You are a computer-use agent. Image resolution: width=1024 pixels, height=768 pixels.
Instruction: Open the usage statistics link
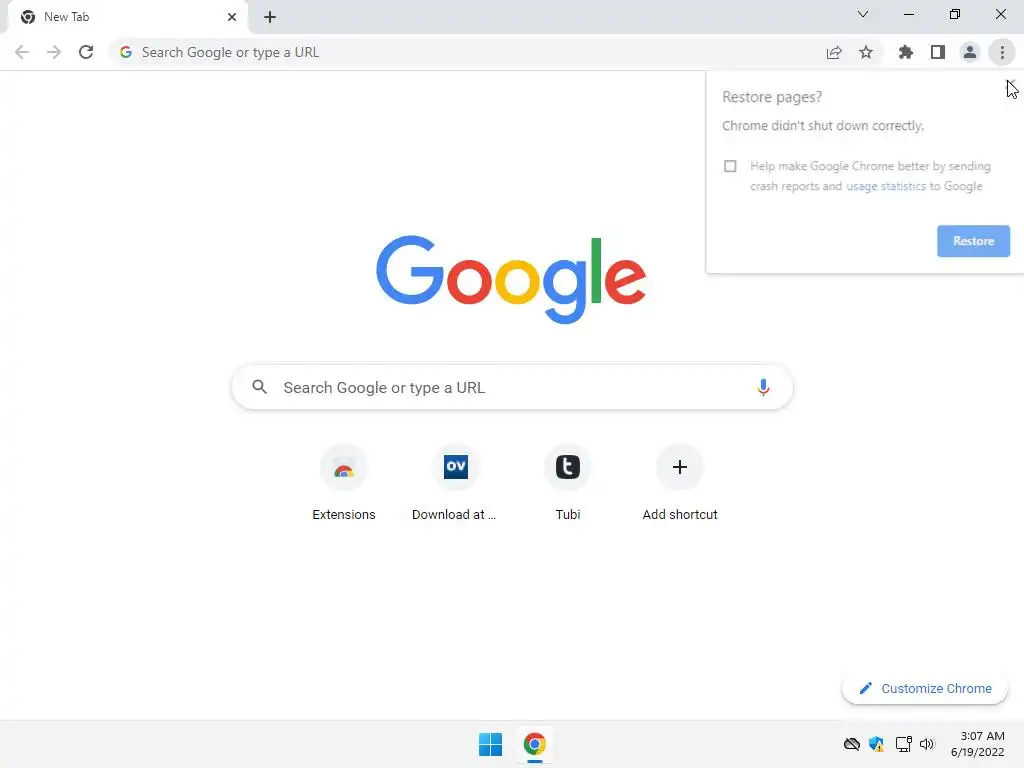click(x=886, y=186)
